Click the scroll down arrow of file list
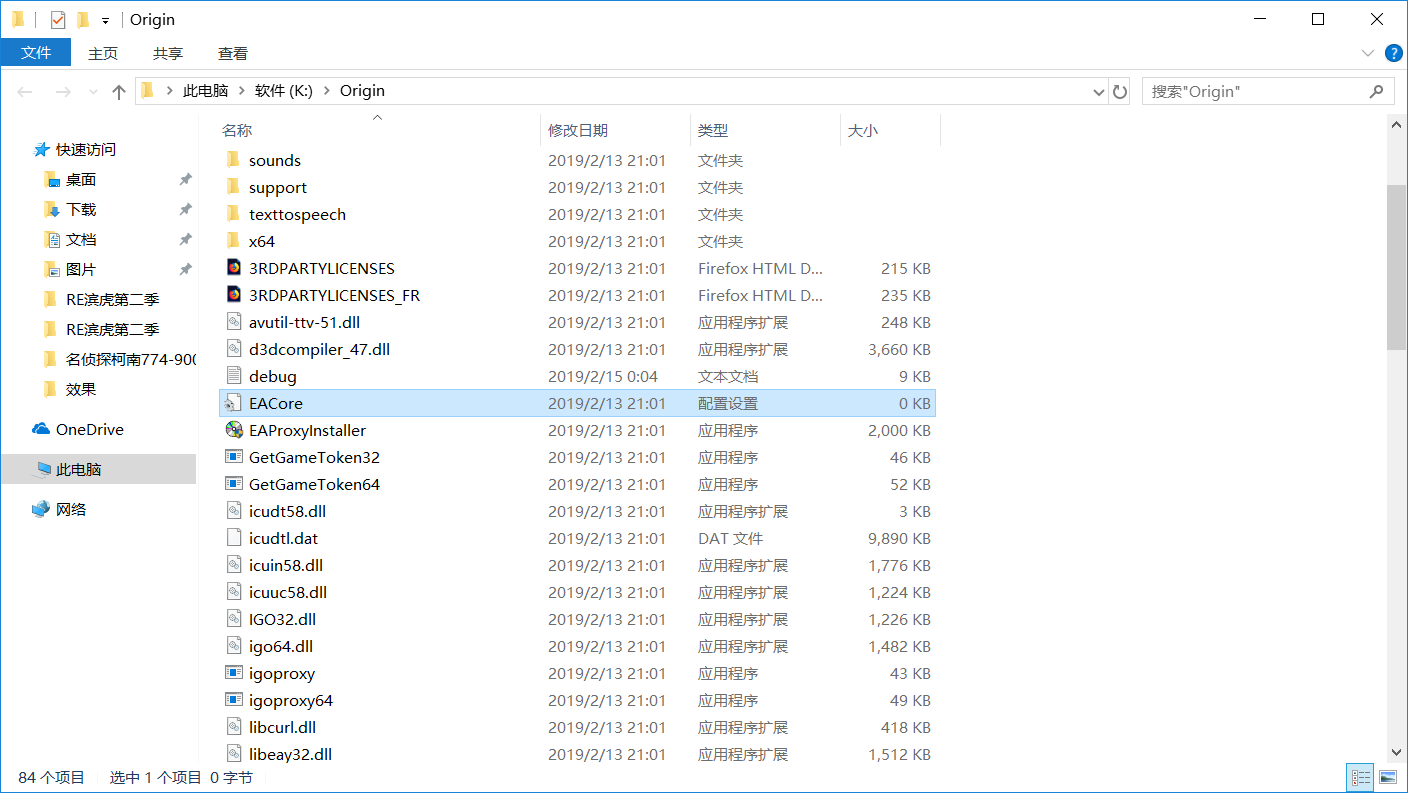The height and width of the screenshot is (793, 1408). tap(1397, 751)
